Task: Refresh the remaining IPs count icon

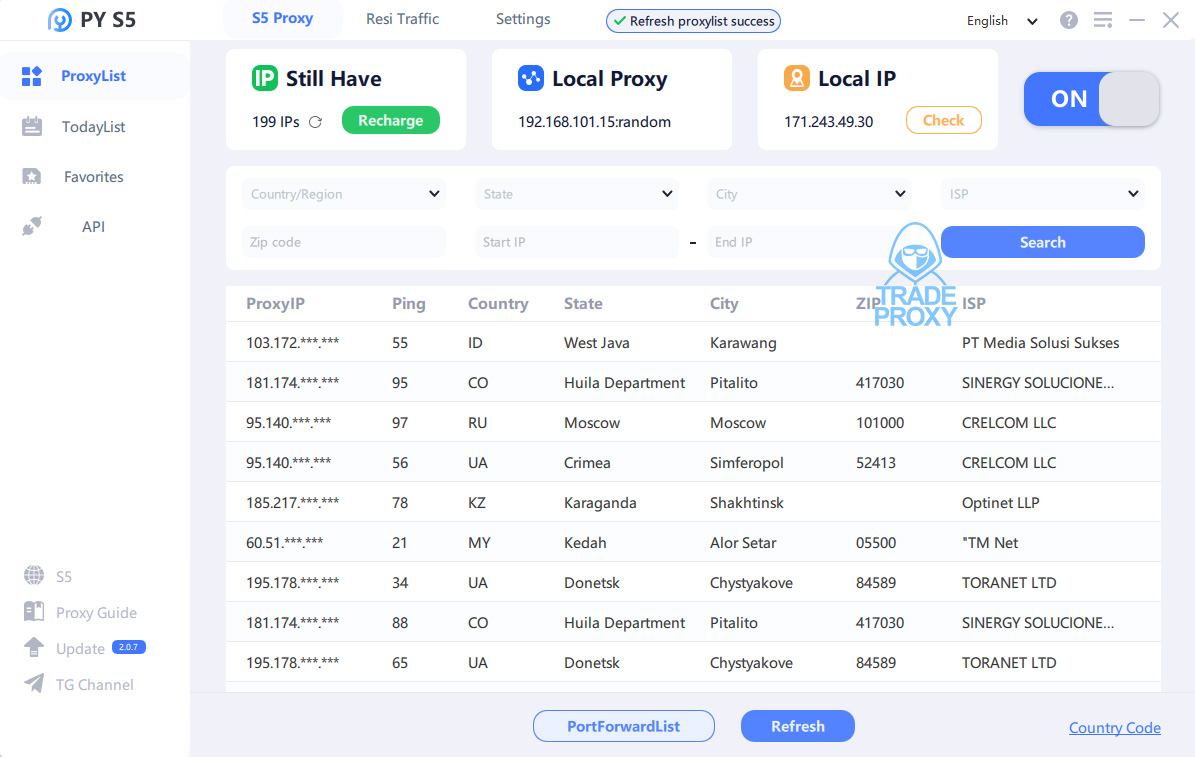Action: tap(316, 122)
